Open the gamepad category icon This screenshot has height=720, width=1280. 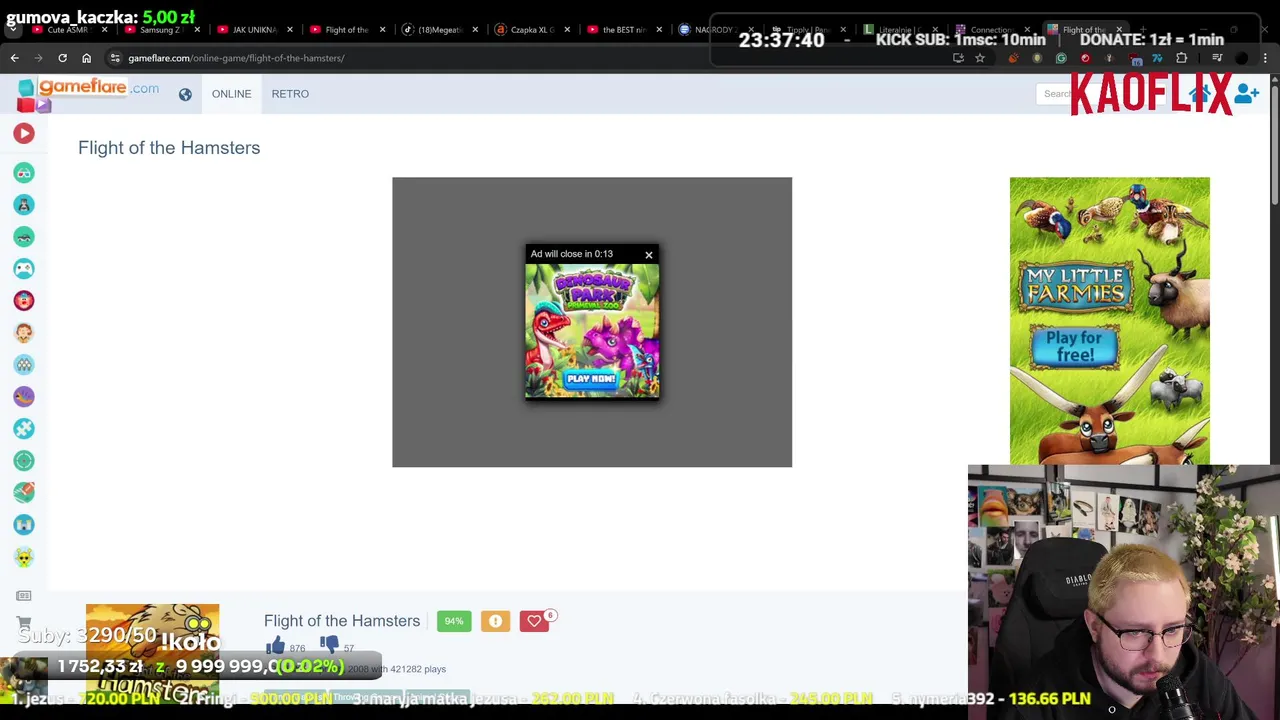(24, 269)
